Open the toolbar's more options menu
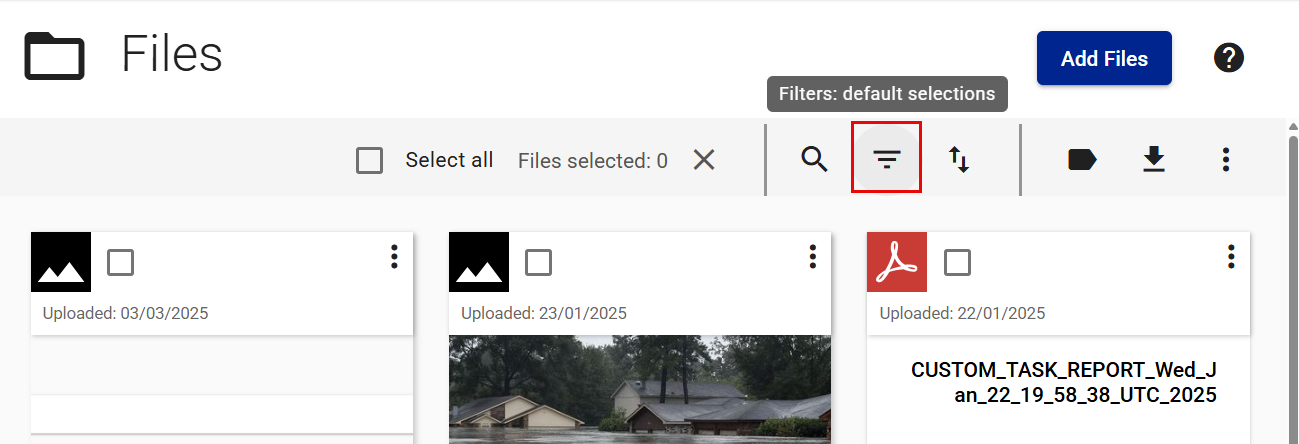This screenshot has width=1299, height=444. tap(1226, 159)
